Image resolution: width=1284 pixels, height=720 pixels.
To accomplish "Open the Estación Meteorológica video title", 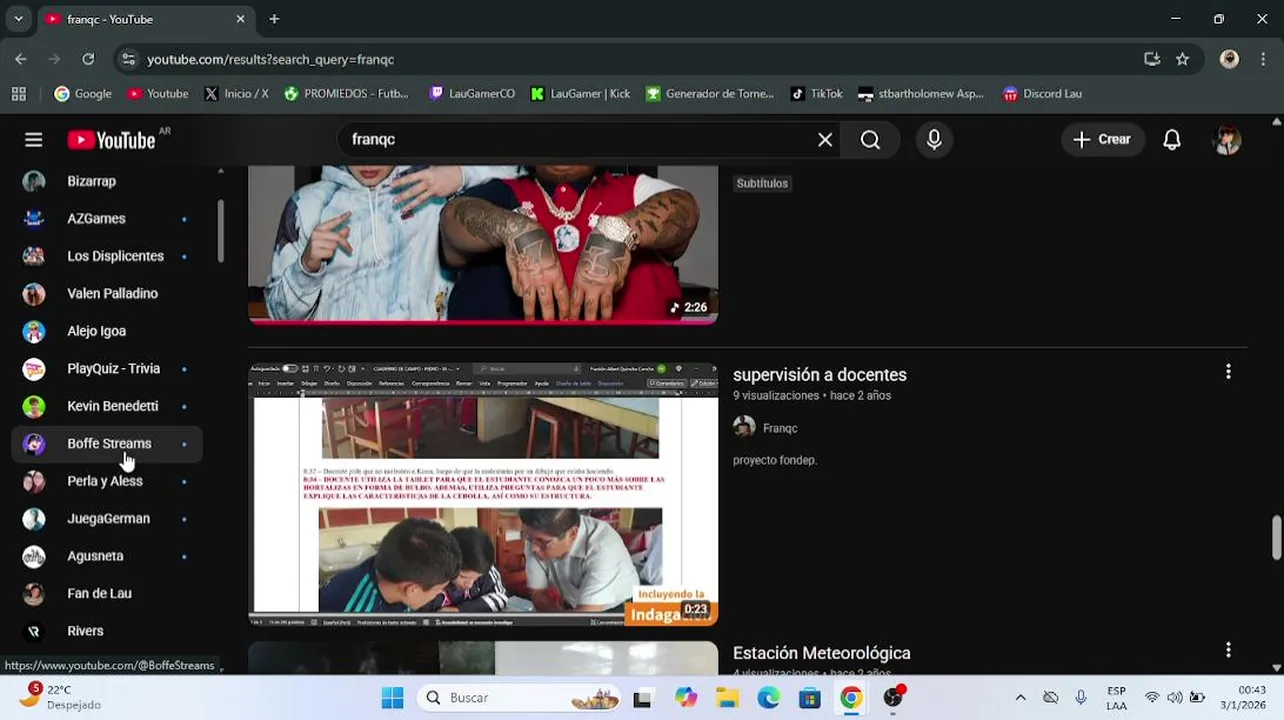I will click(x=822, y=653).
